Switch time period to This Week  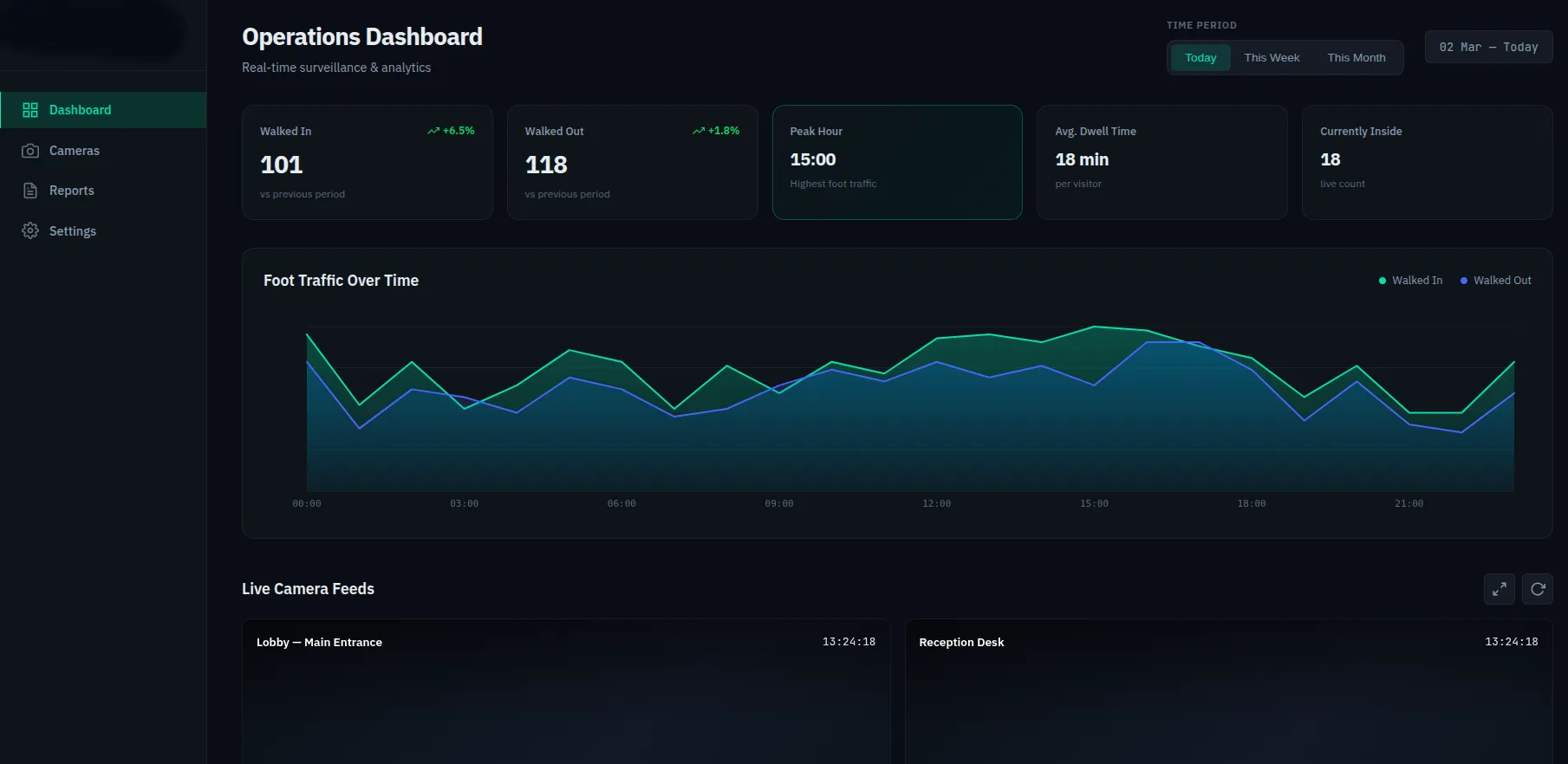point(1272,58)
